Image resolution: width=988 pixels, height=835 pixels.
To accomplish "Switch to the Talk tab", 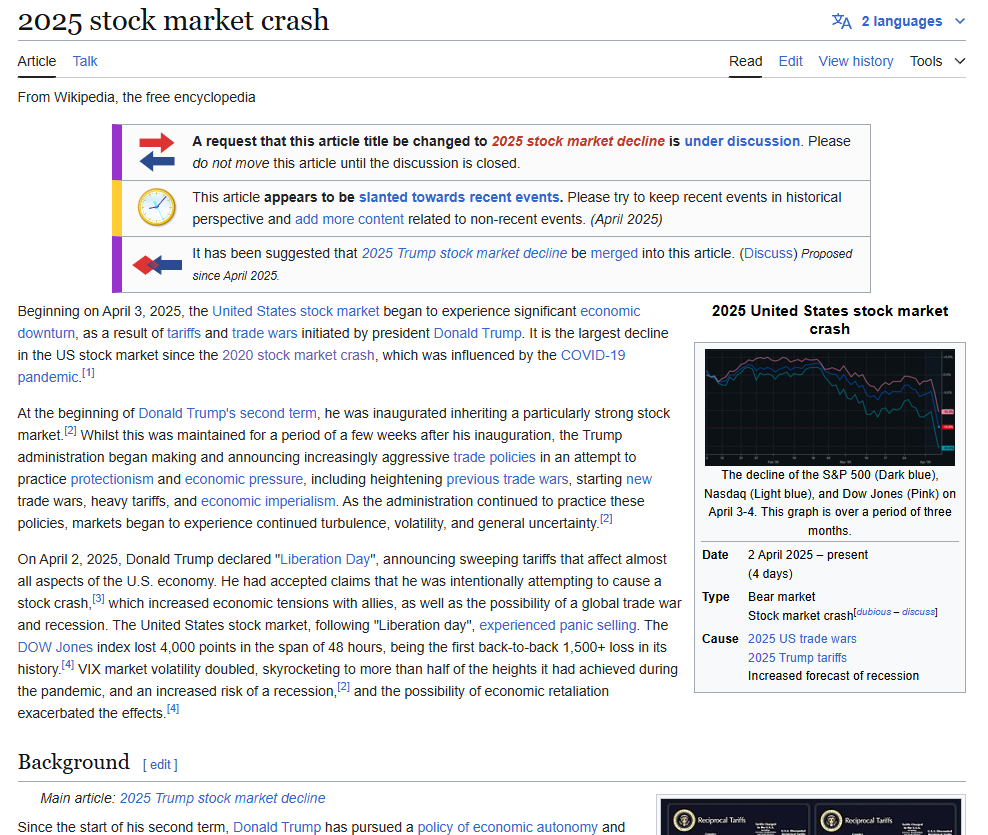I will 85,61.
